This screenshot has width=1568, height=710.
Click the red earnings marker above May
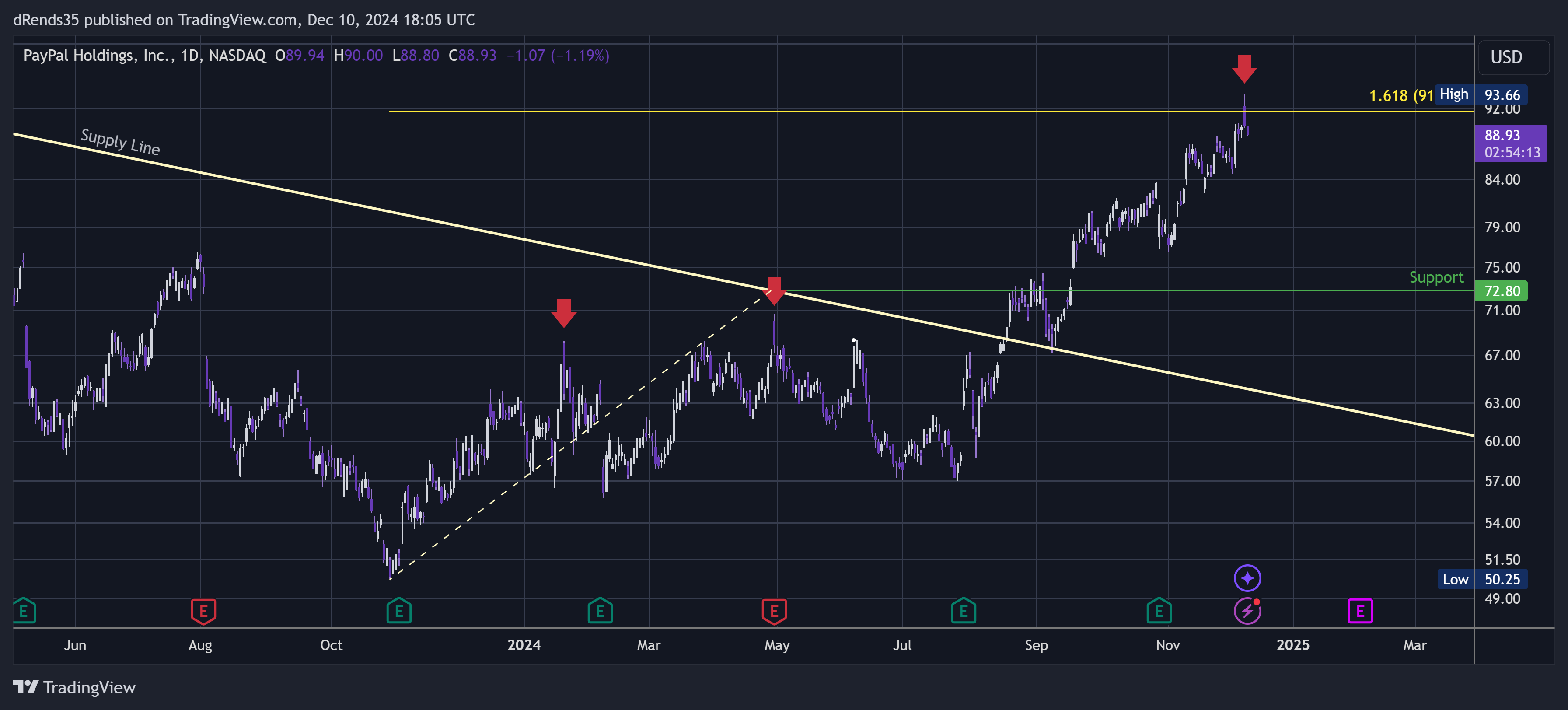click(x=774, y=611)
